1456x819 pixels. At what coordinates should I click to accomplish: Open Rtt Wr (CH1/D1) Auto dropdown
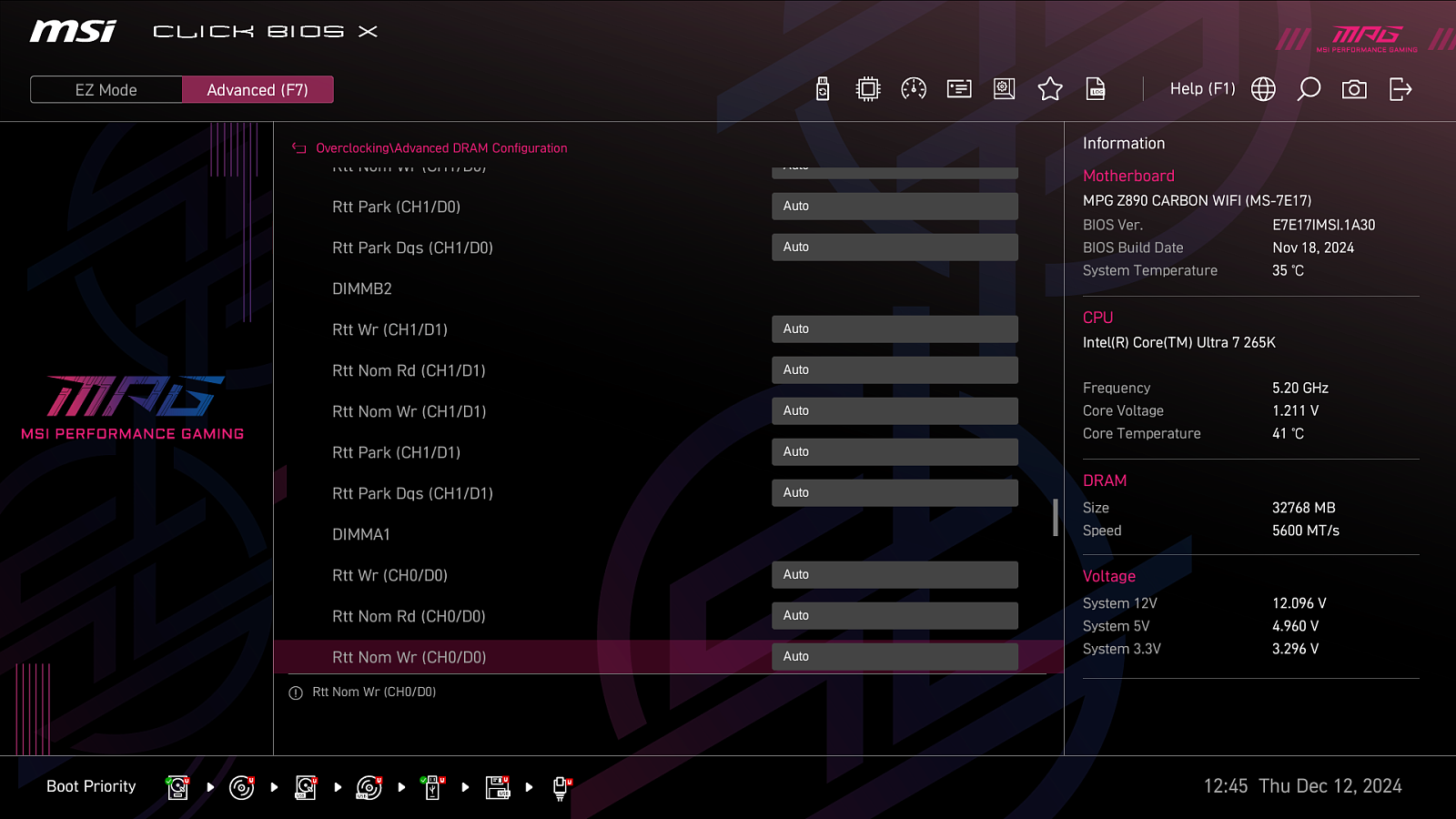pyautogui.click(x=895, y=329)
